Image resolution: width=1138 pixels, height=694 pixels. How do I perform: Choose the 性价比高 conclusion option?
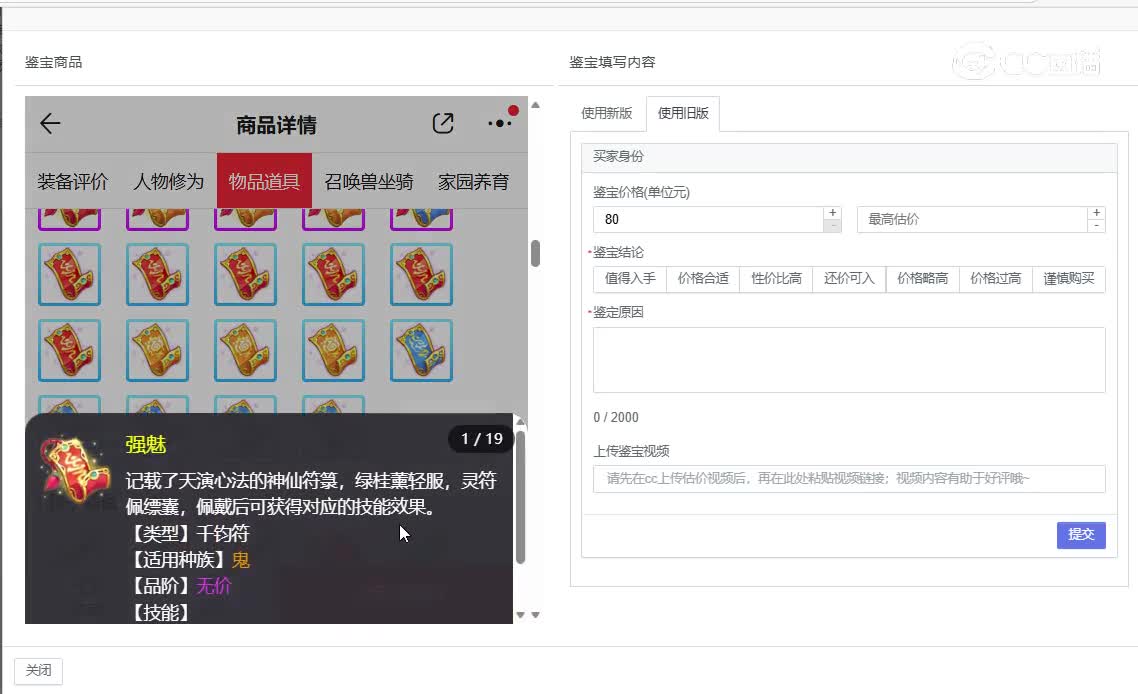tap(777, 279)
